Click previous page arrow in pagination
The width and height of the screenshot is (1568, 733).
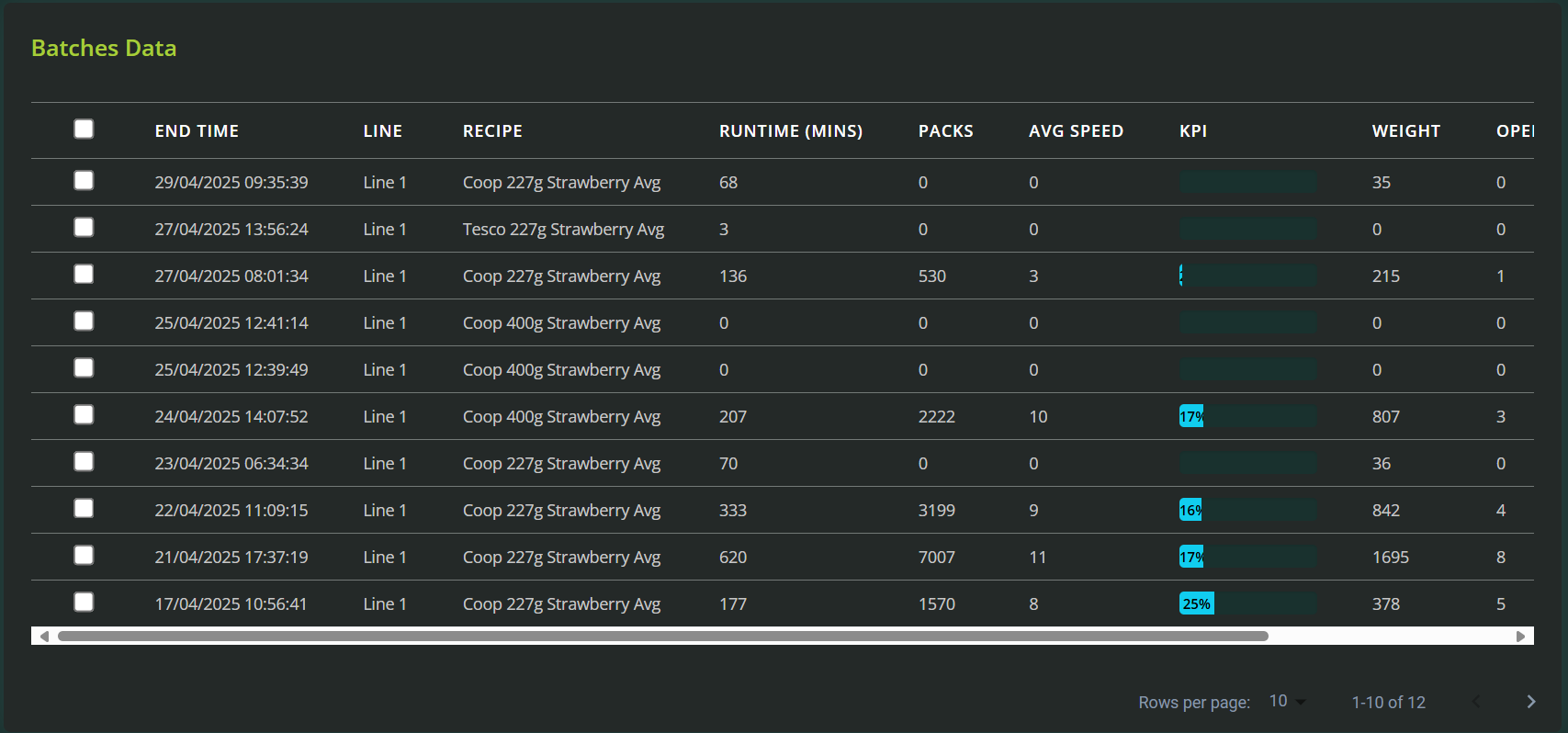(x=1476, y=702)
